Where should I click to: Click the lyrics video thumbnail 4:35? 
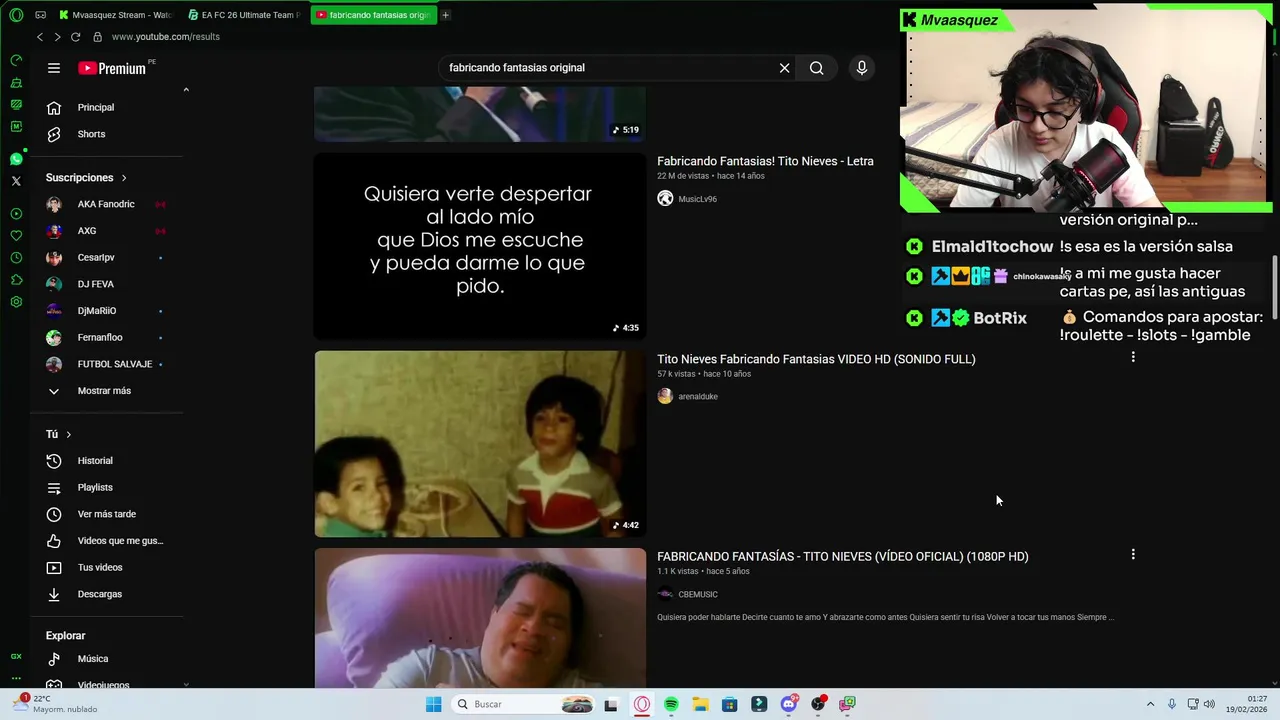pos(480,246)
